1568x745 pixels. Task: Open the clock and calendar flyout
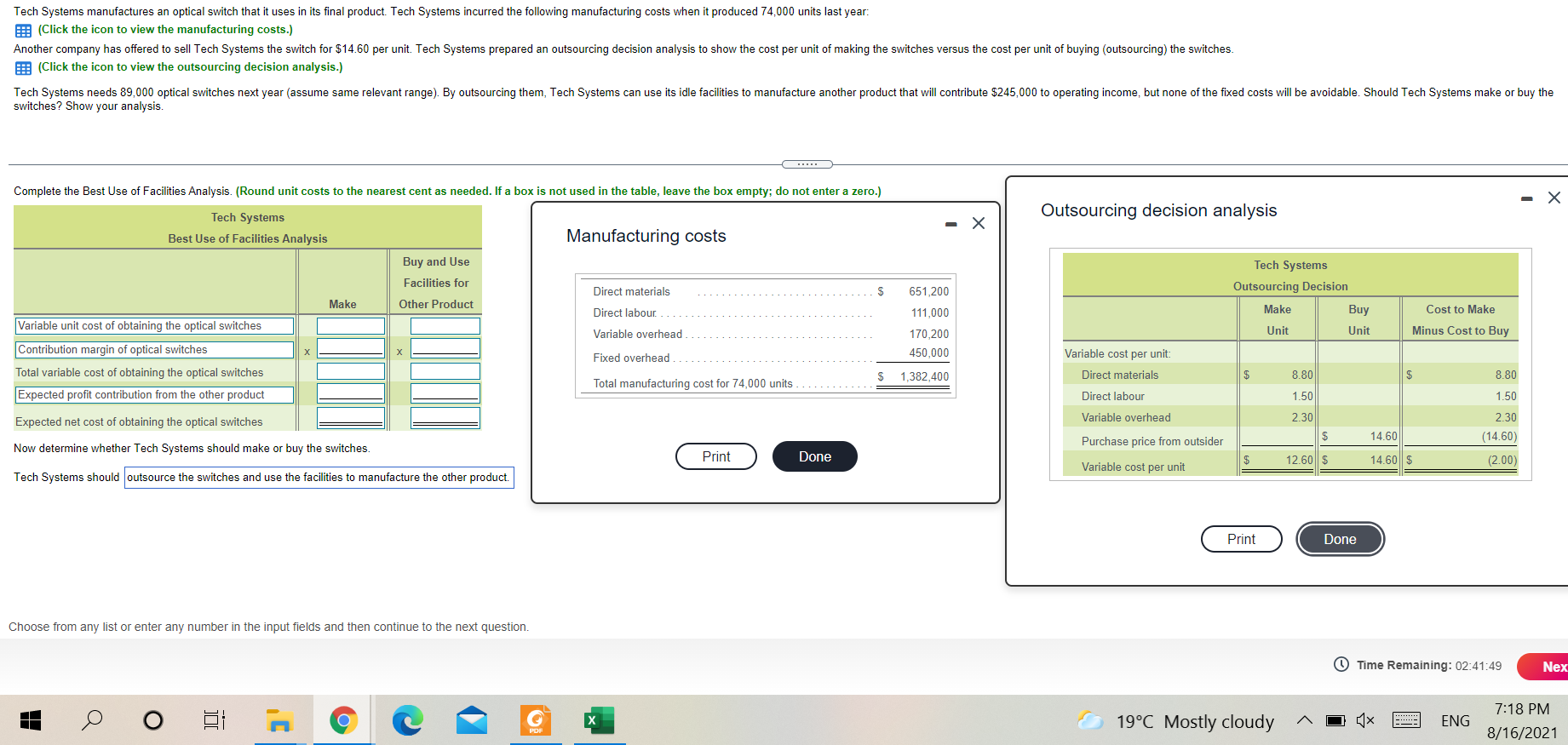[1522, 720]
